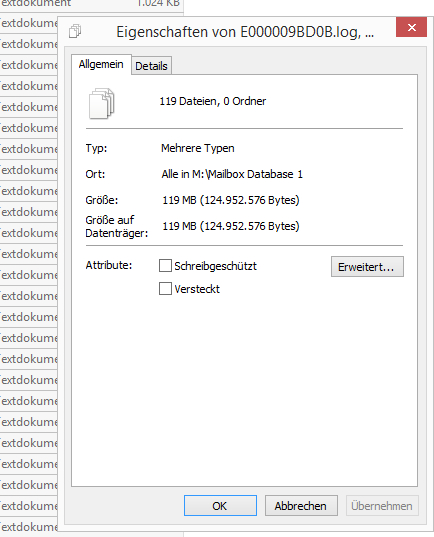Close the Eigenschaften dialog with the red X
Viewport: 434px width, 537px height.
tap(411, 27)
